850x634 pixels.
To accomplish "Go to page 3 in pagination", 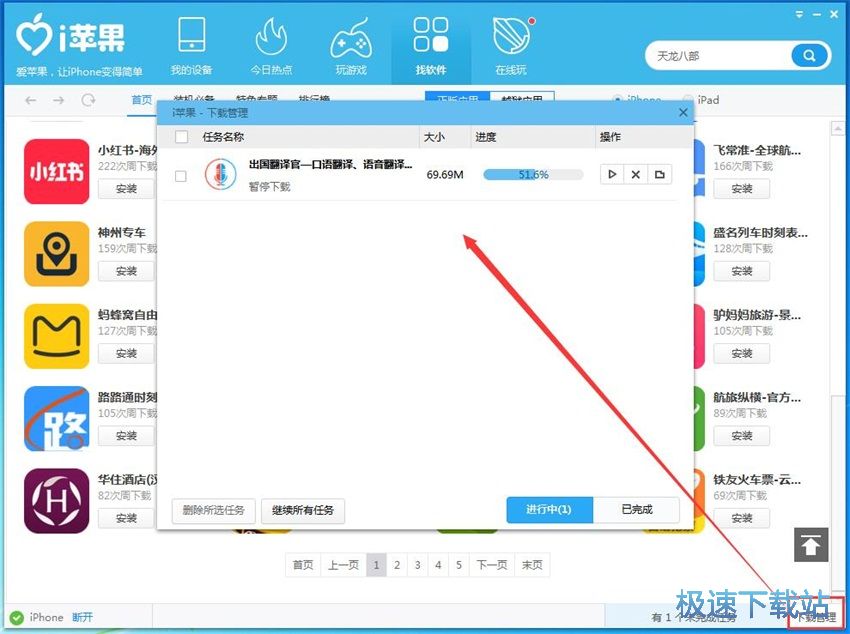I will click(417, 565).
